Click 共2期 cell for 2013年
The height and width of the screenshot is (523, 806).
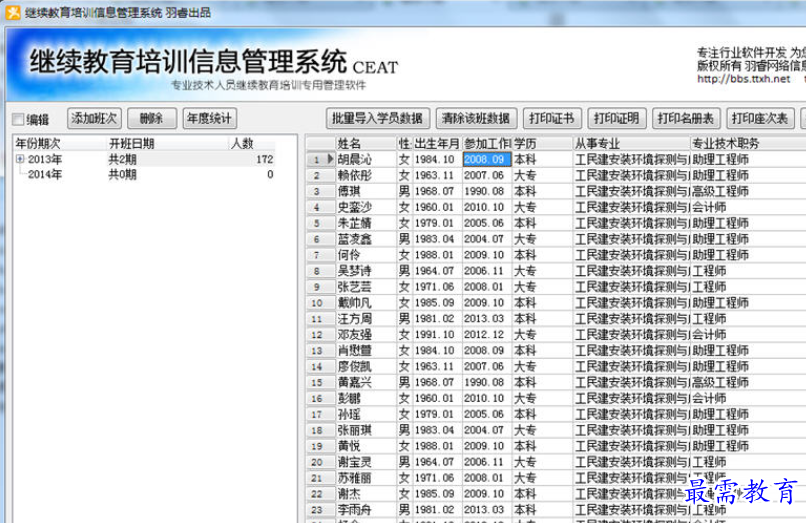pyautogui.click(x=122, y=159)
